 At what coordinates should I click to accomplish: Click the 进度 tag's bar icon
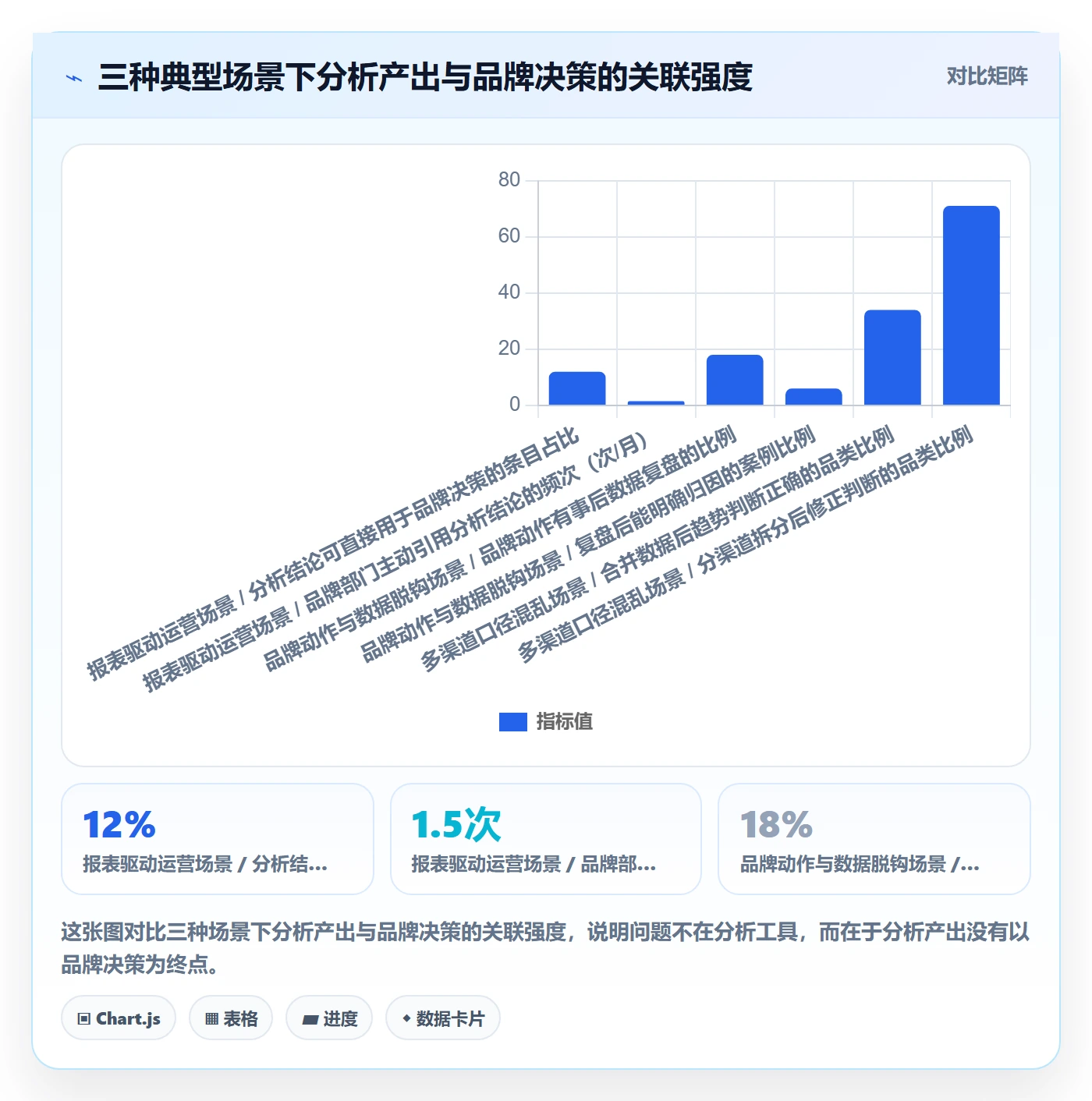tap(310, 1019)
